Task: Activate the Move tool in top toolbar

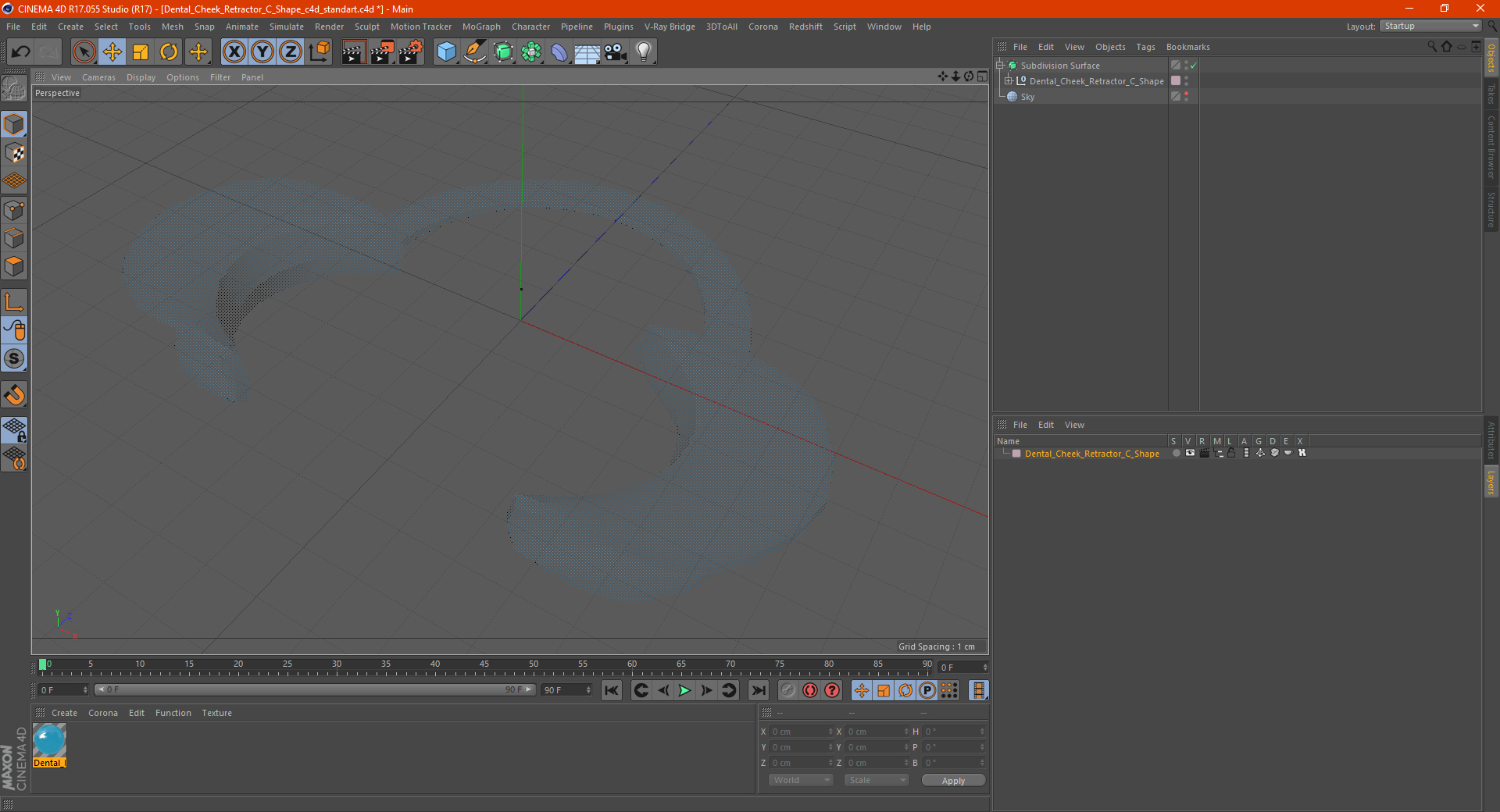Action: (x=112, y=52)
